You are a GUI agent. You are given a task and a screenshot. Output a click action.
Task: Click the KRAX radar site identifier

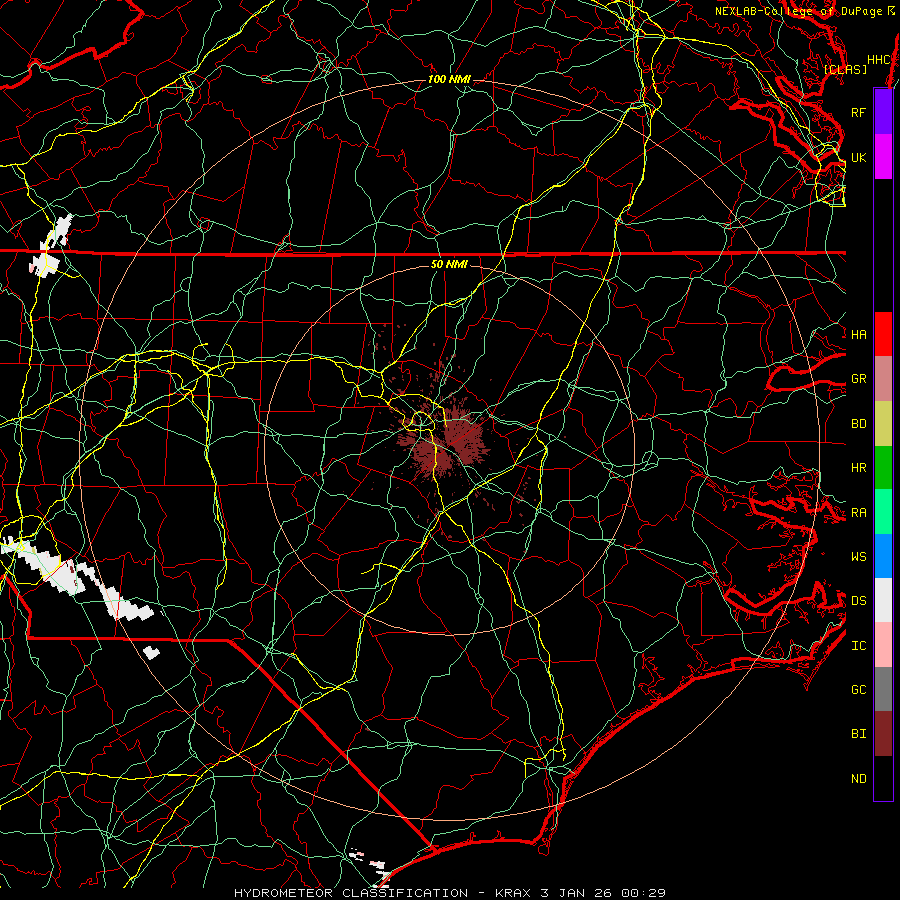[513, 893]
